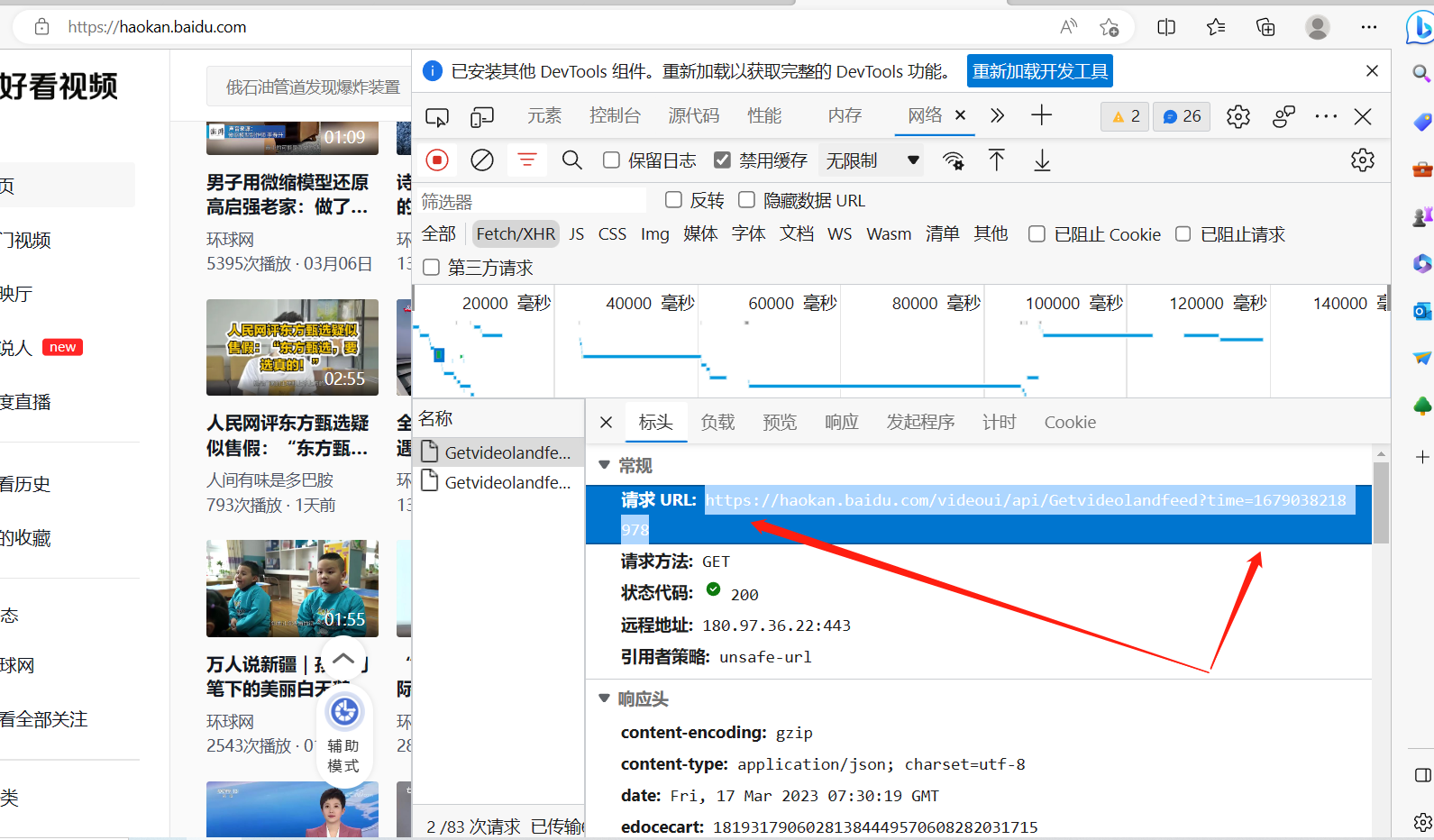The height and width of the screenshot is (840, 1434).
Task: Uncheck 禁用缓存 disable cache checkbox
Action: click(722, 160)
